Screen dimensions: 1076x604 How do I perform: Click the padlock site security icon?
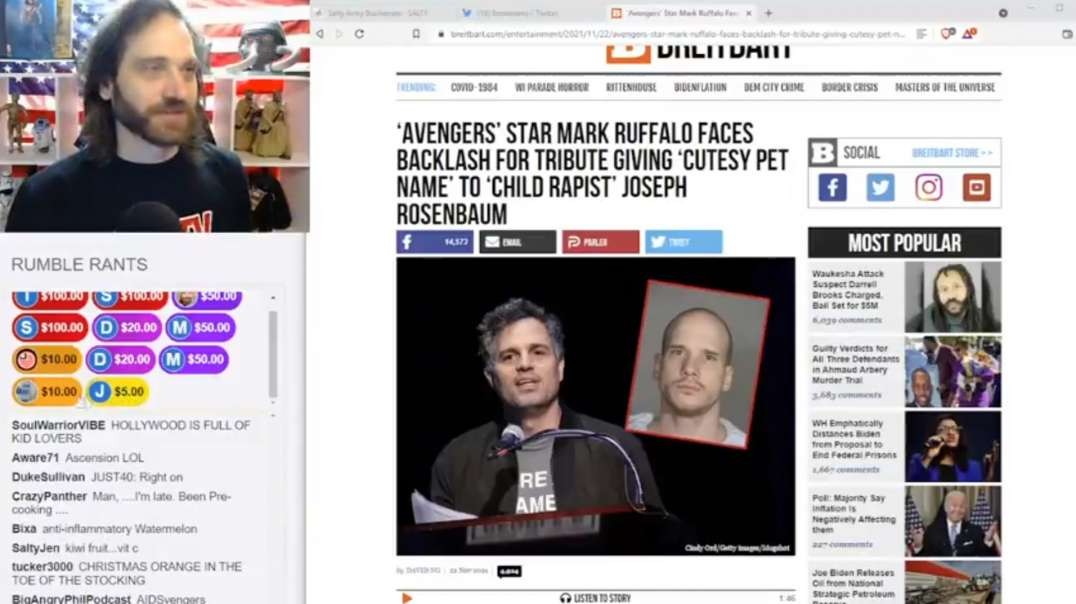point(441,34)
